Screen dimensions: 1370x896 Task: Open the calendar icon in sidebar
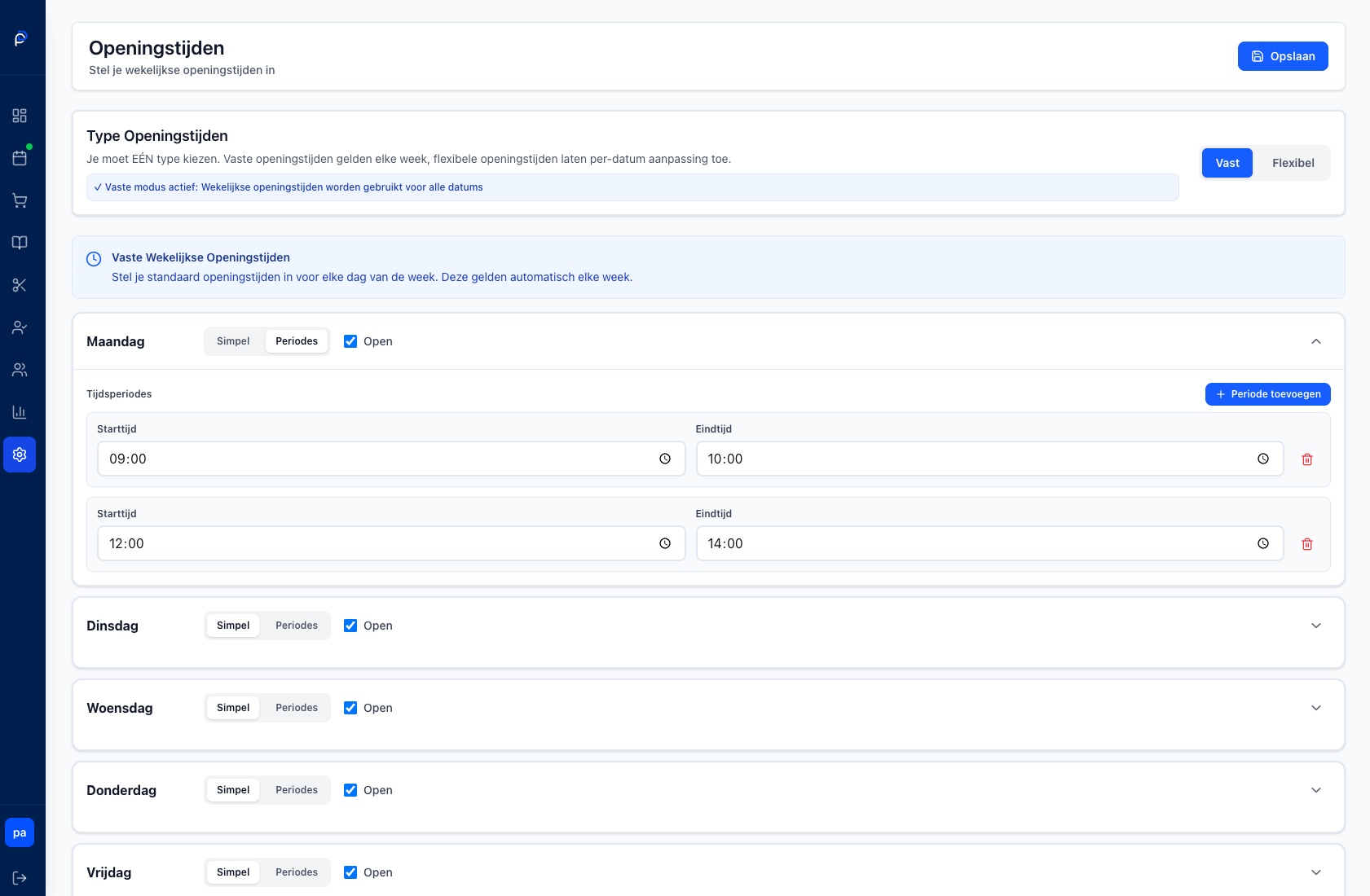click(x=20, y=158)
